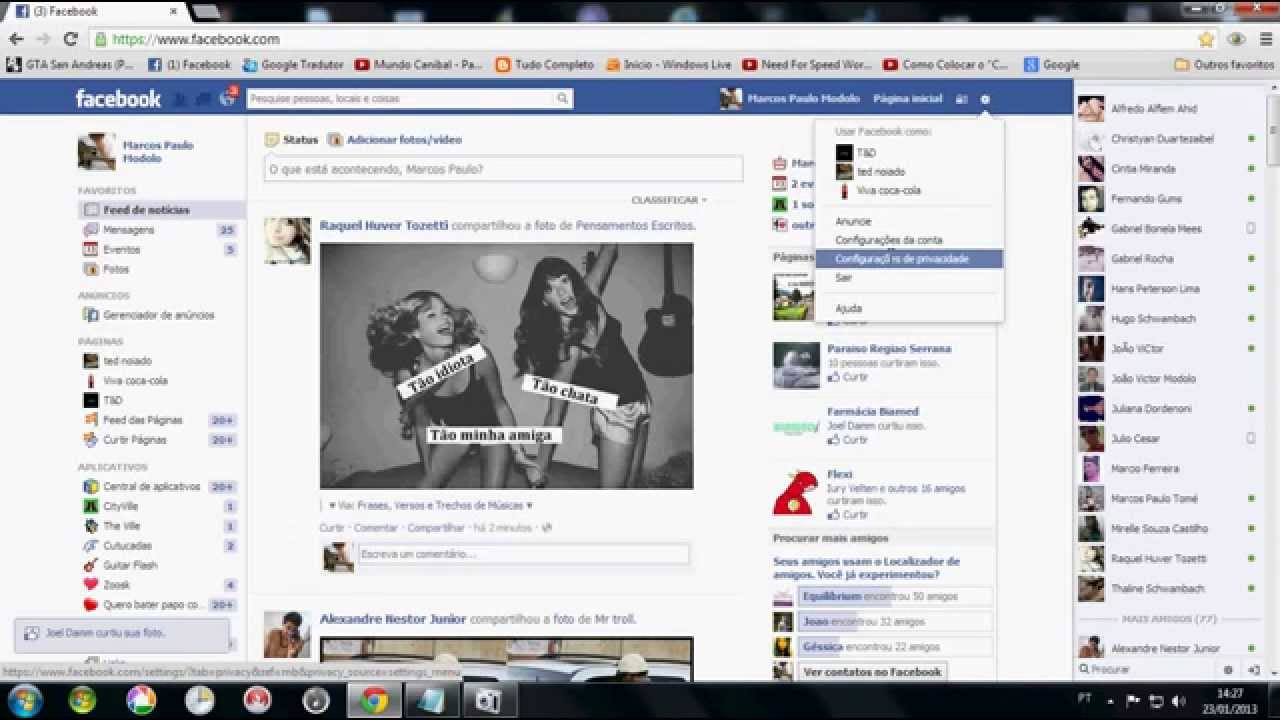Open the Google Tradutor bookmark
The width and height of the screenshot is (1280, 720).
tap(293, 65)
